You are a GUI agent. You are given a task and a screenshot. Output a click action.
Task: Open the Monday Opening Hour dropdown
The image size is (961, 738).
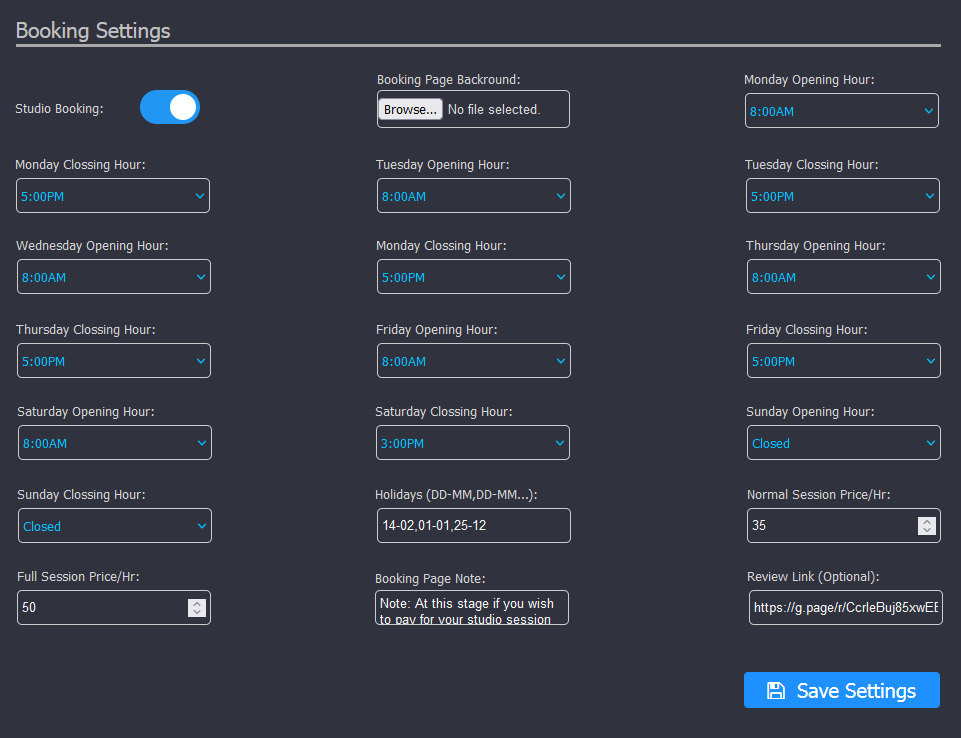click(841, 111)
